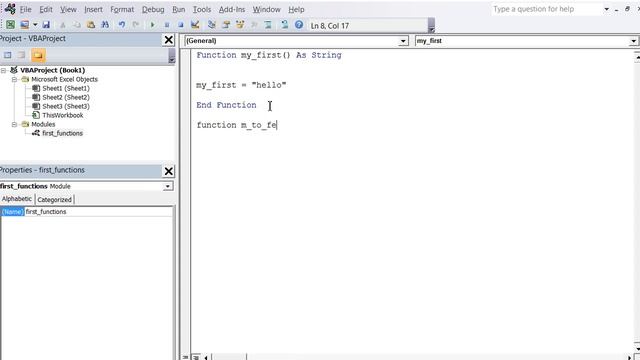Switch to the Alphabetic tab
This screenshot has width=640, height=360.
coord(17,199)
